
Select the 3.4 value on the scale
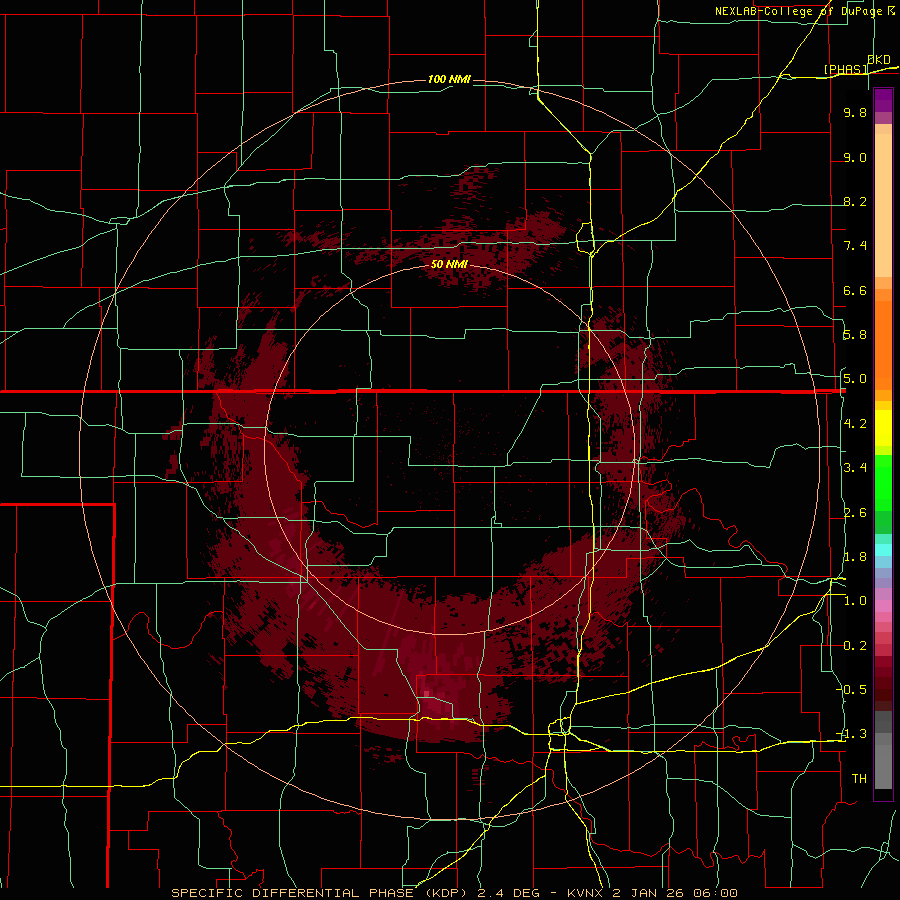point(855,468)
